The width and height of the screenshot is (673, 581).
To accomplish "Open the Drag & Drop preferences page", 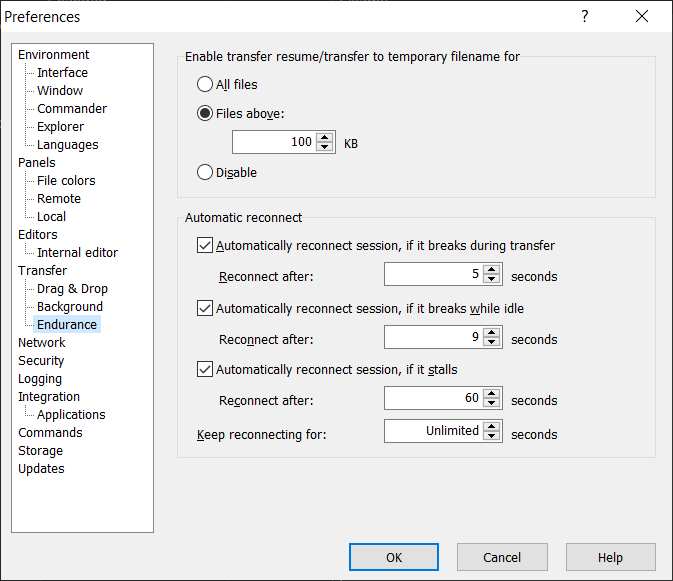I will tap(72, 288).
